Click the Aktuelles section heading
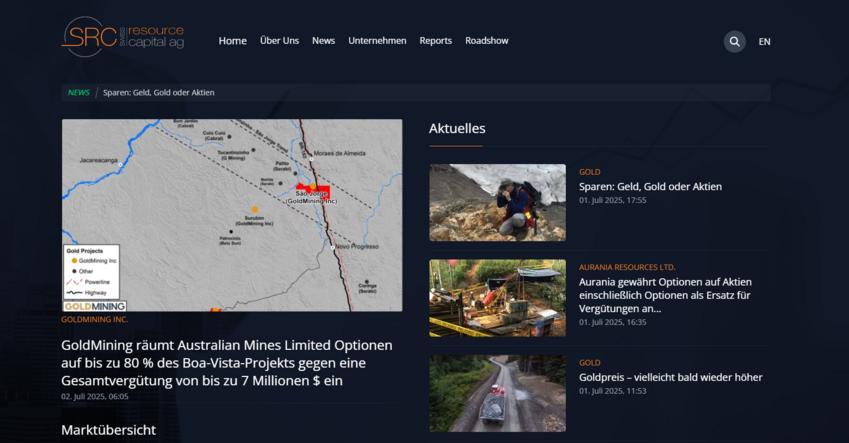 tap(457, 128)
